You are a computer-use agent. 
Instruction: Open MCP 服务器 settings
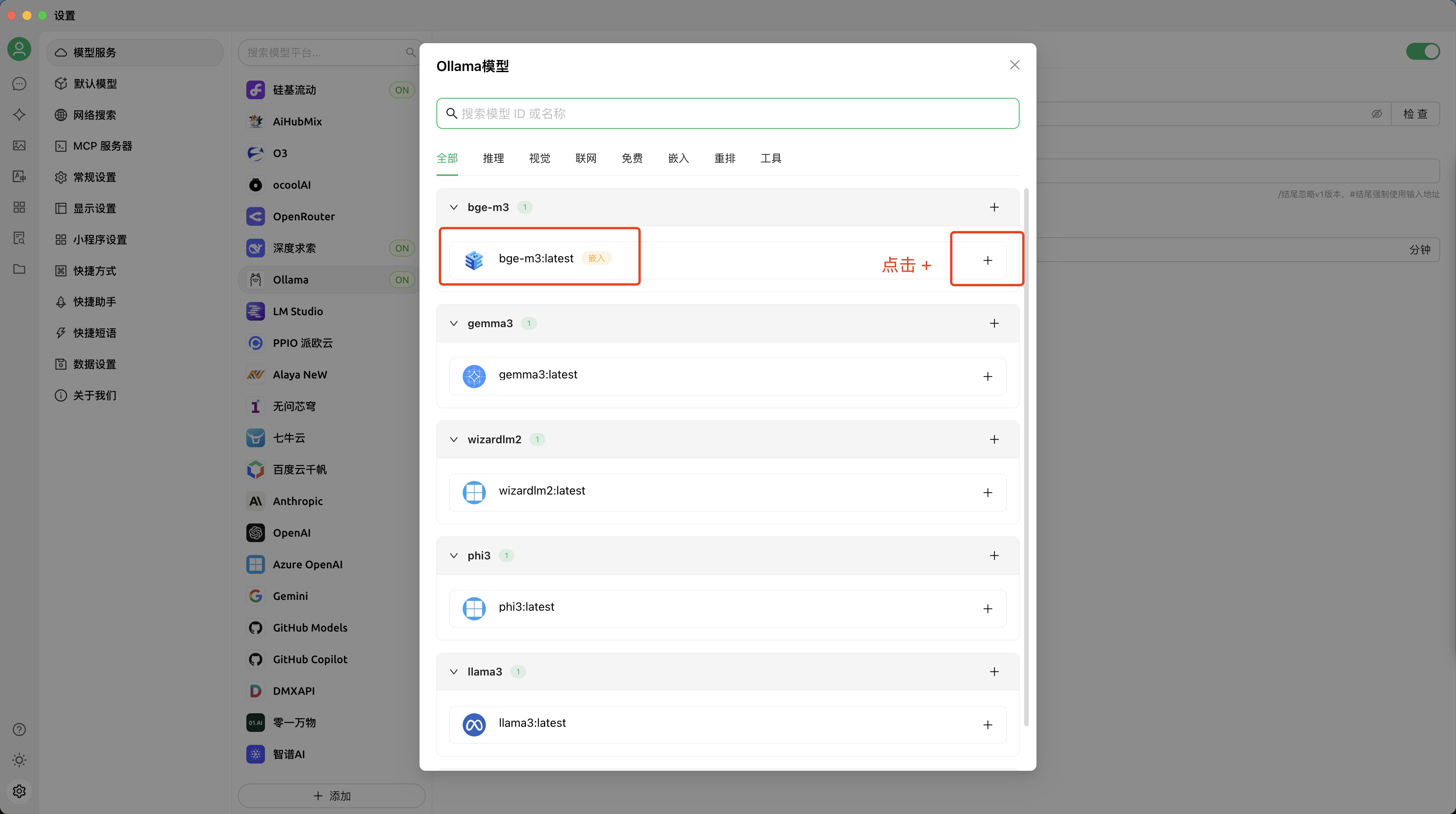[135, 146]
